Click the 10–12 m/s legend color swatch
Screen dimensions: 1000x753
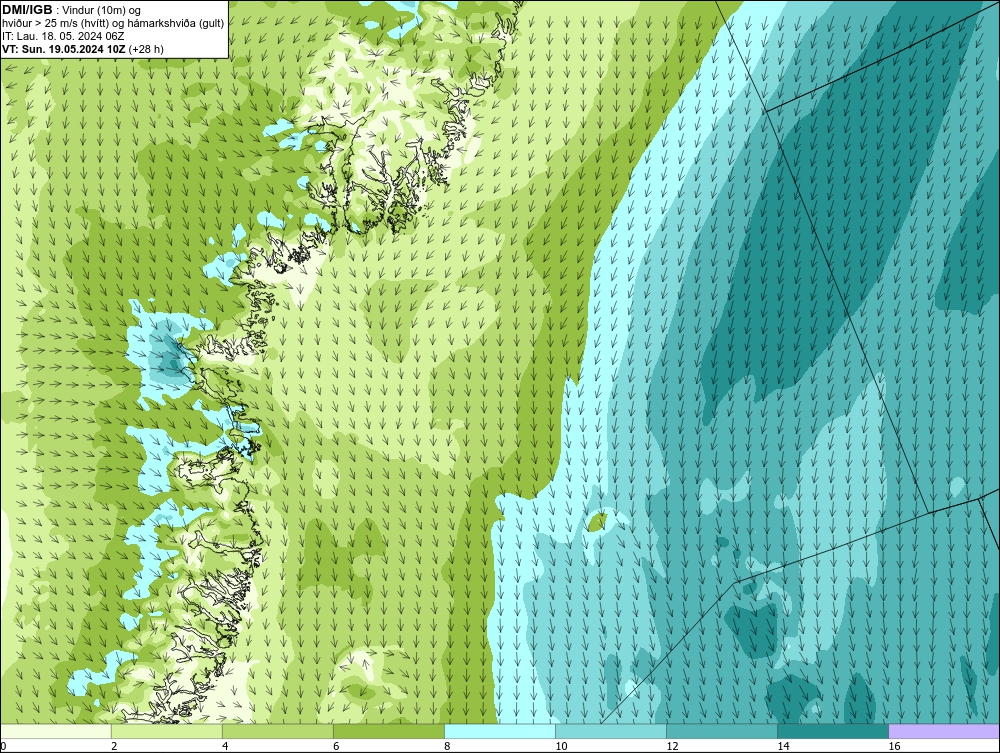click(610, 731)
